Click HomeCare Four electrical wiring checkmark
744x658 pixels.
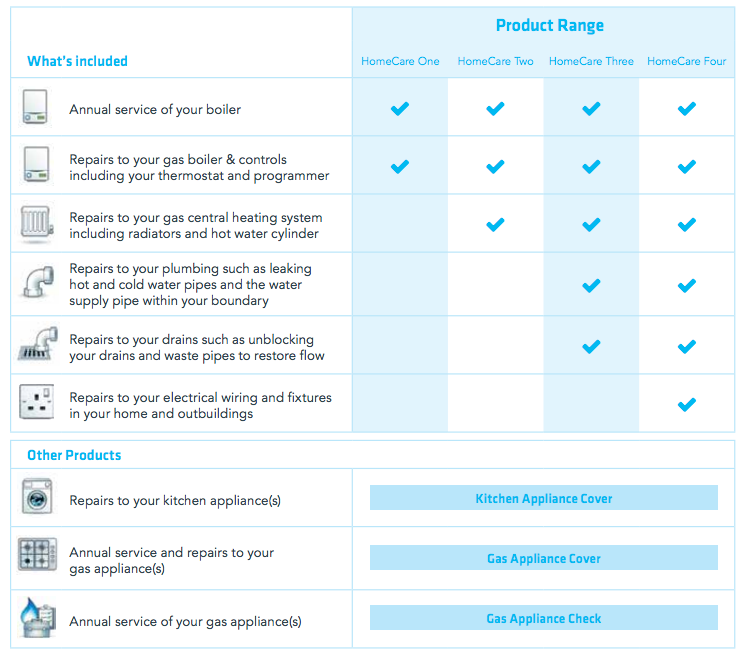(686, 404)
